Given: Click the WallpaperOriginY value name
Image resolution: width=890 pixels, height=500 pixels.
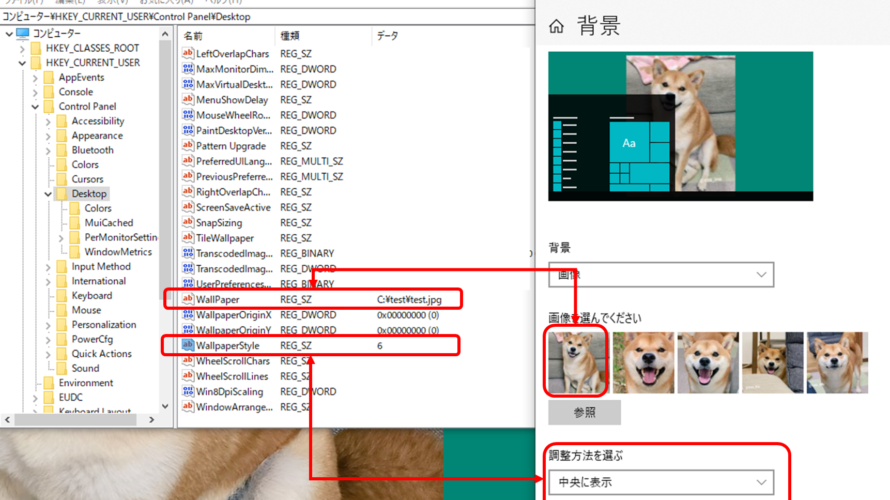Looking at the screenshot, I should 234,330.
